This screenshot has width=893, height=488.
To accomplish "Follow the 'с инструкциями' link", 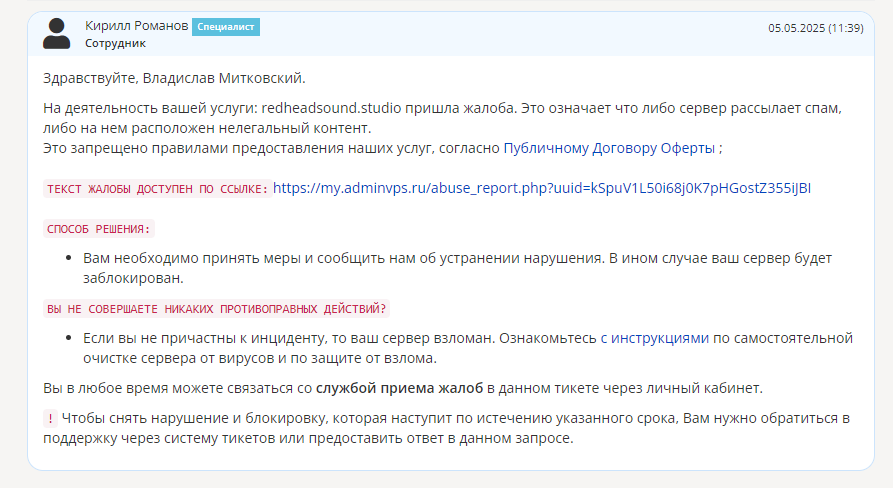I will coord(654,338).
